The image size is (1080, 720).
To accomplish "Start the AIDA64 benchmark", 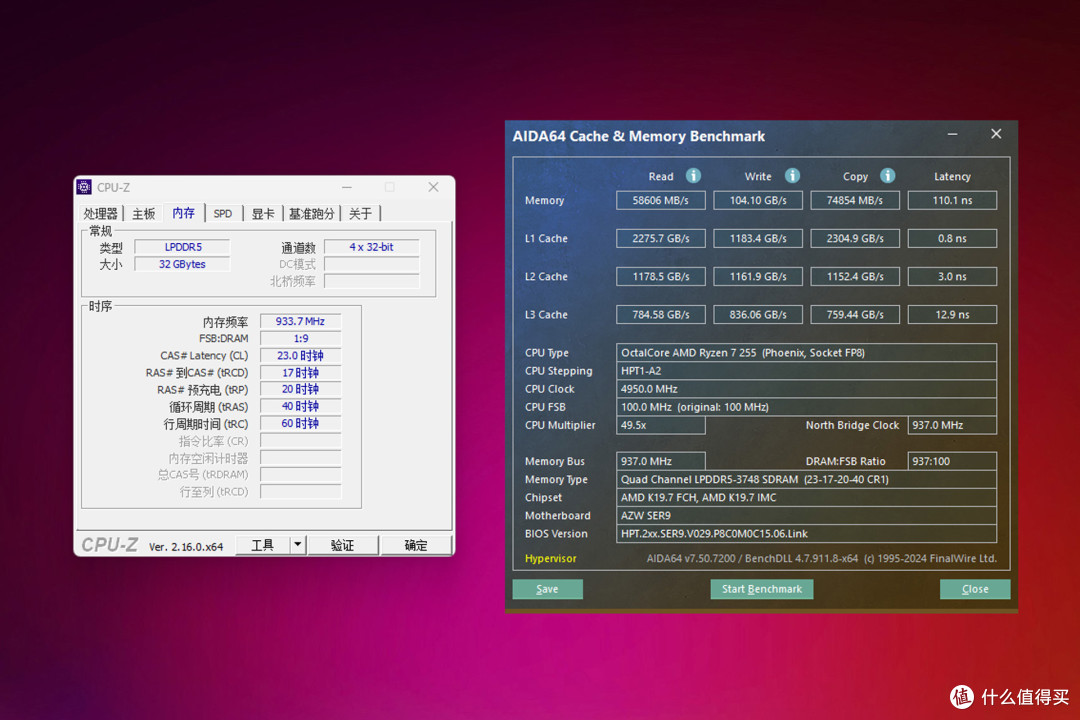I will 762,589.
